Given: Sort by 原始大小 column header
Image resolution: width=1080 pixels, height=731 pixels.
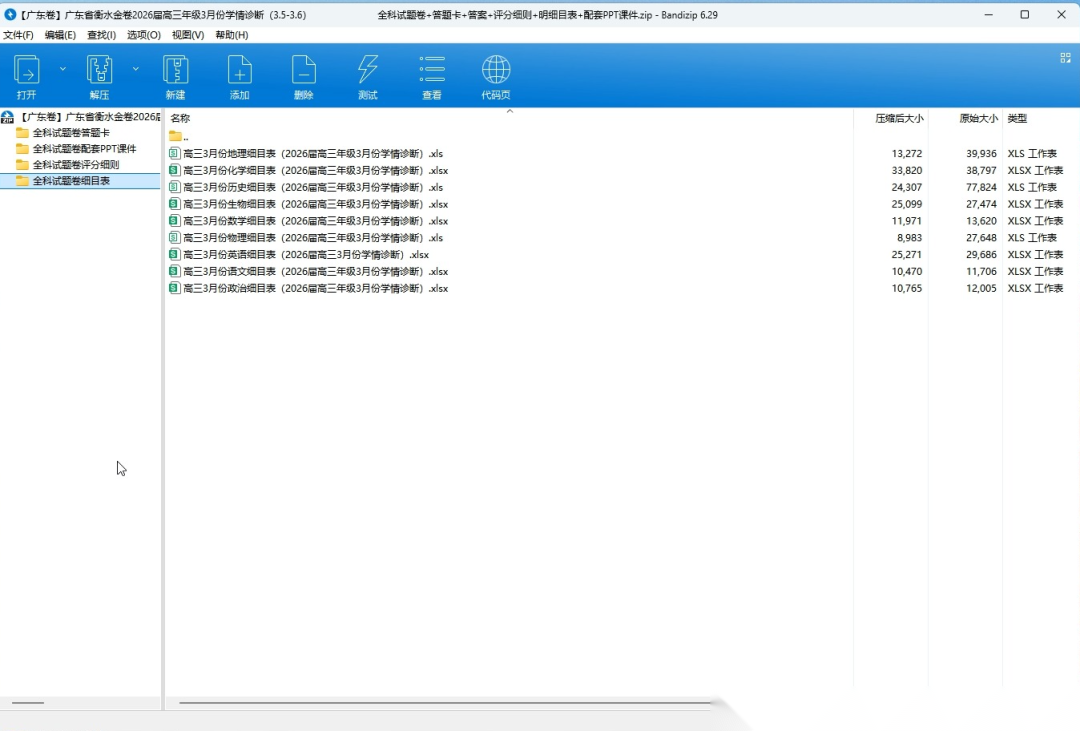Looking at the screenshot, I should point(978,118).
